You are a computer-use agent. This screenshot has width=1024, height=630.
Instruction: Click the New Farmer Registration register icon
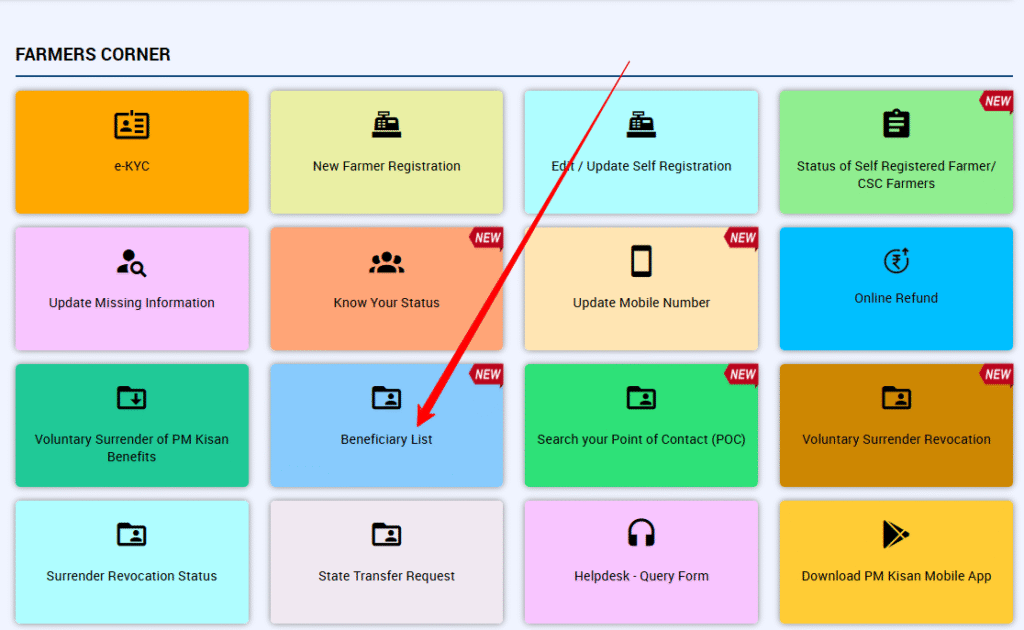386,125
